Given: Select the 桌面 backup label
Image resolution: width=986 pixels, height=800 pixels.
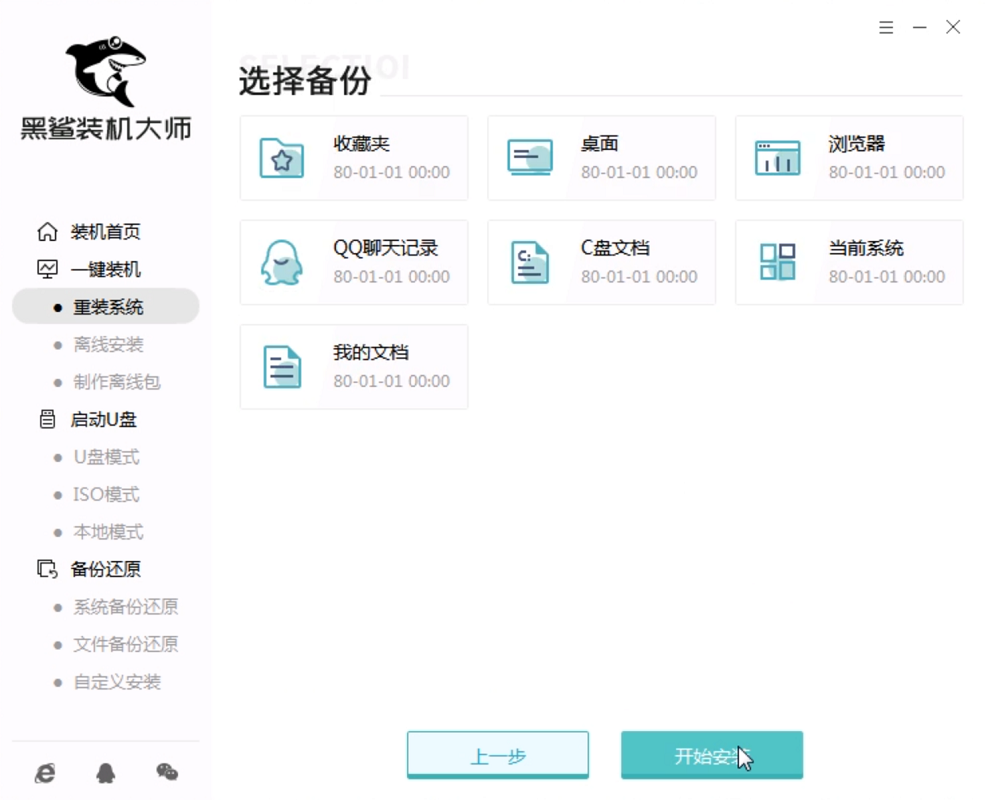Looking at the screenshot, I should click(600, 143).
